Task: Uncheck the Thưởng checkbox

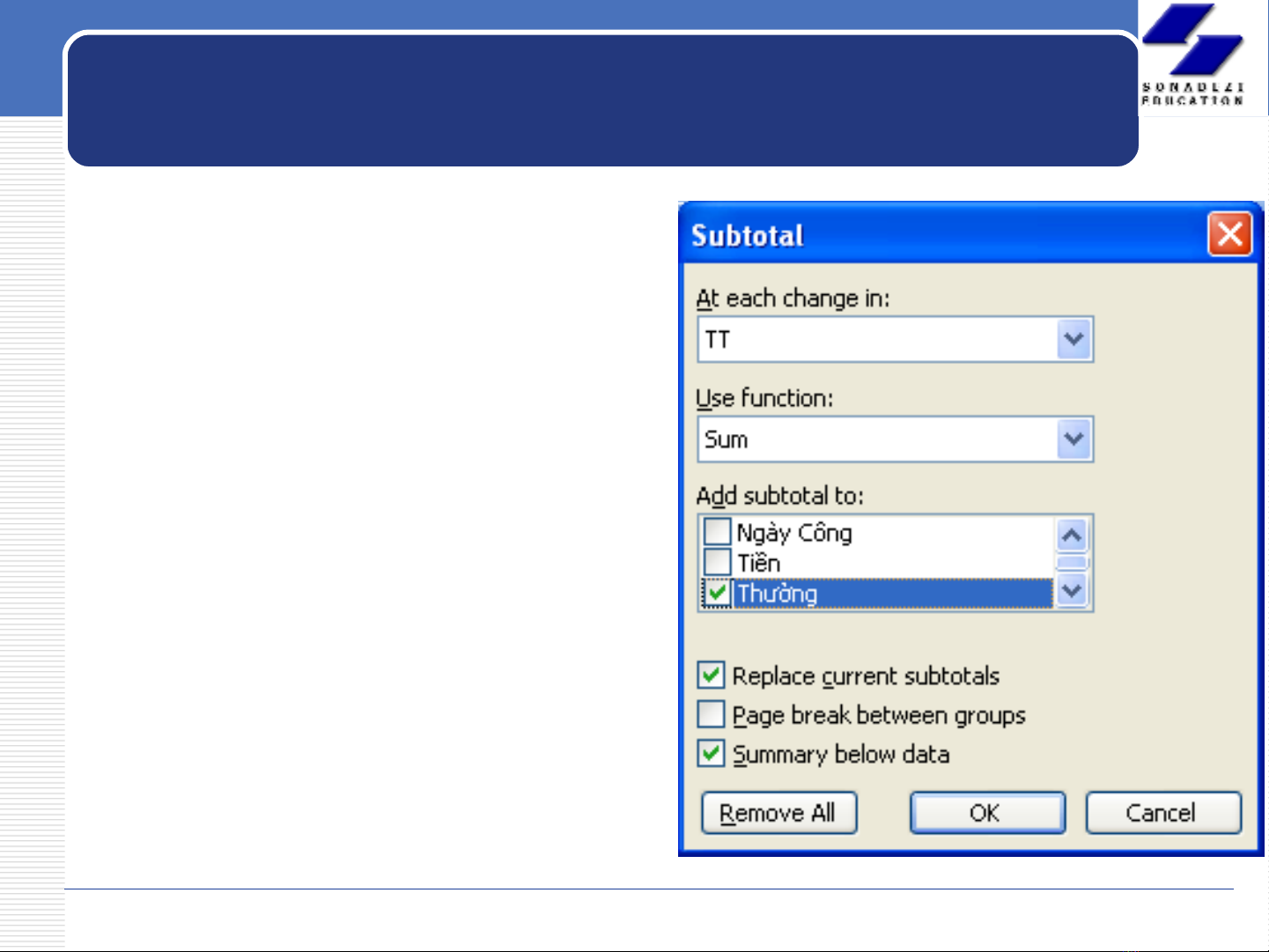Action: 718,593
